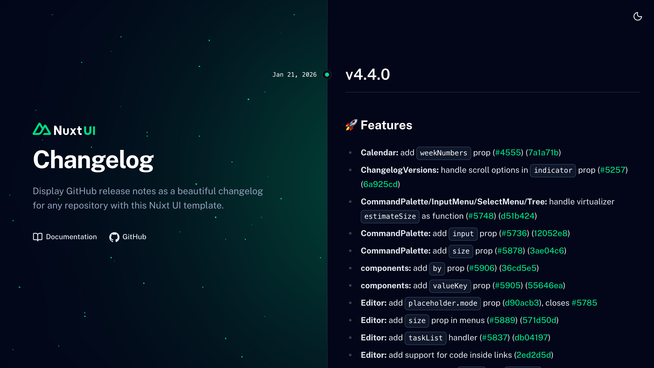This screenshot has width=654, height=368.
Task: Click the green v4.4.0 timeline dot
Action: click(x=327, y=75)
